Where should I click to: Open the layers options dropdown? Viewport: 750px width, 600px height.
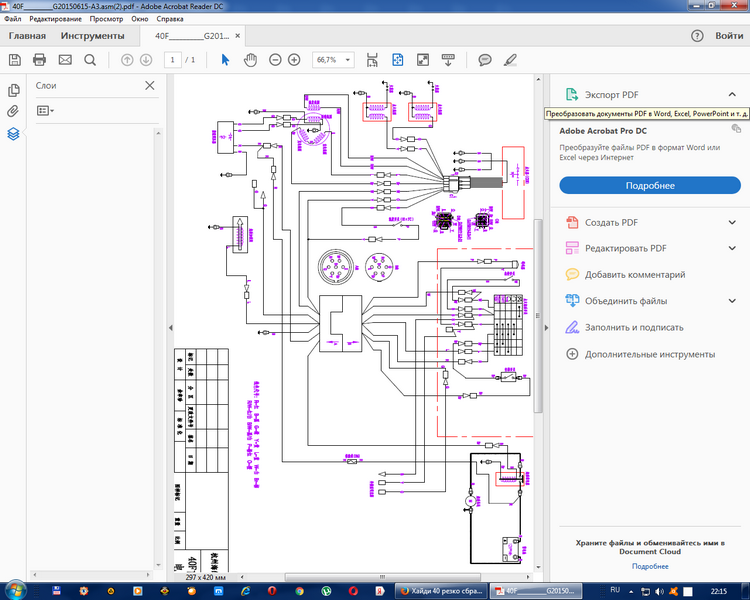[45, 111]
